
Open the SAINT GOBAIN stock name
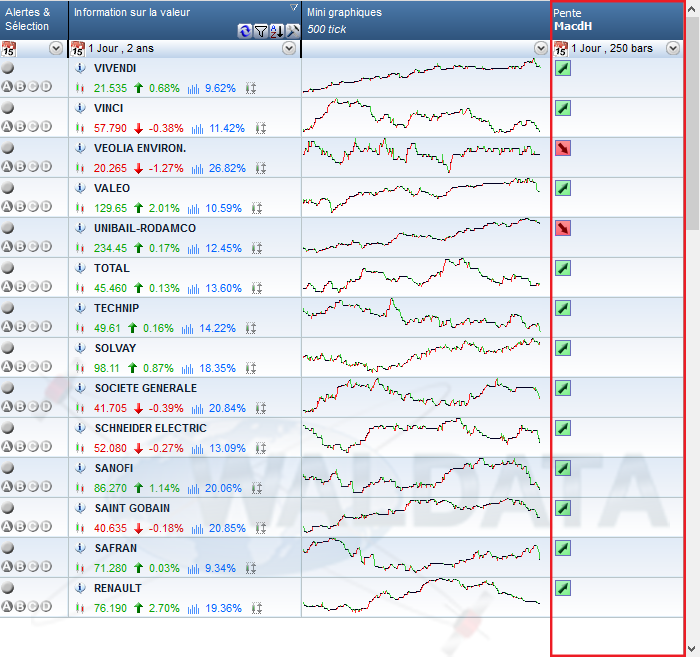pyautogui.click(x=132, y=508)
